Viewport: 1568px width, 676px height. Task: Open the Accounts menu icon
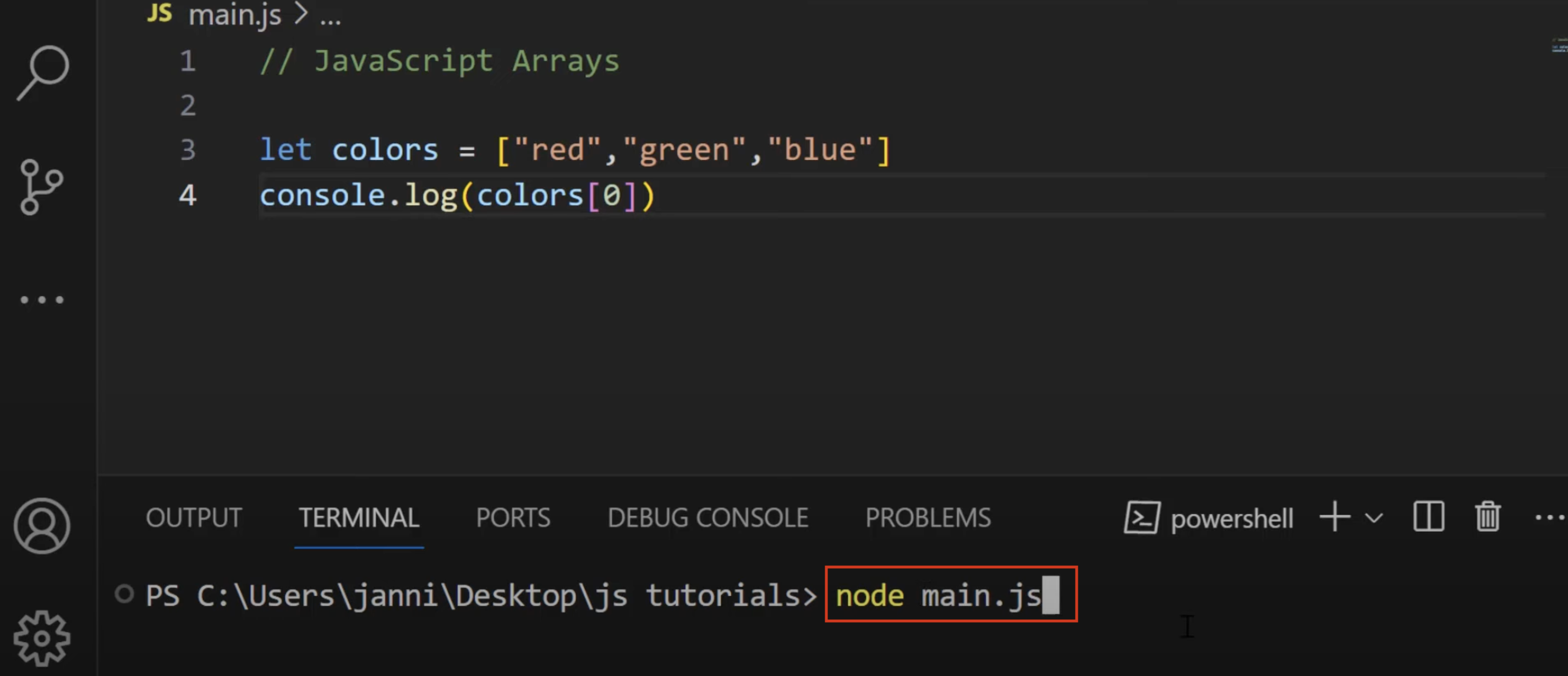[x=42, y=526]
